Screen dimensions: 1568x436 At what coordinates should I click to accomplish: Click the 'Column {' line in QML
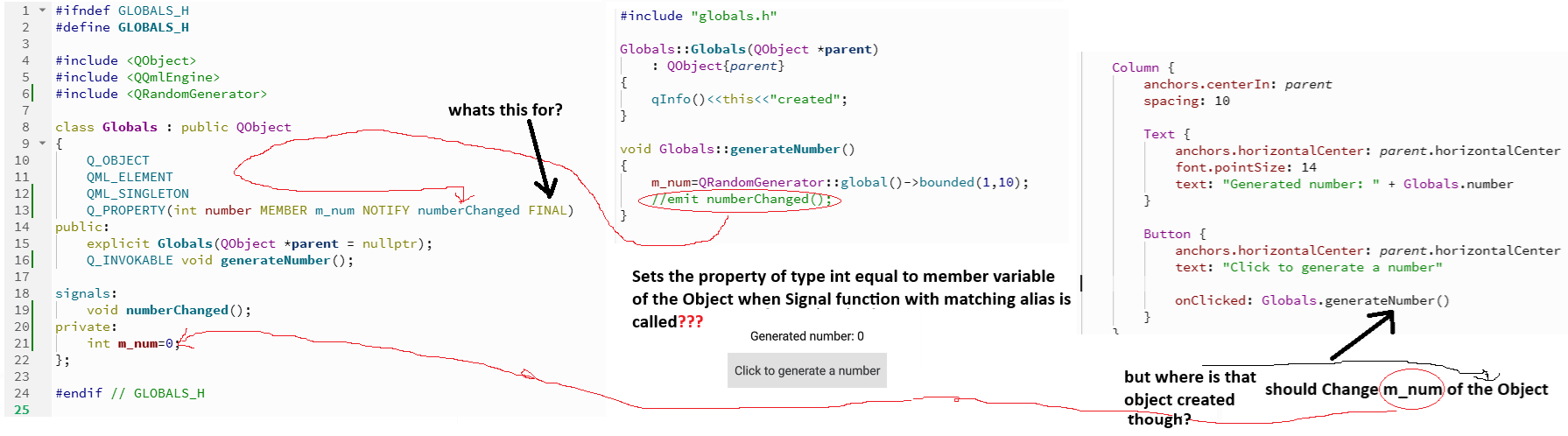pos(1143,67)
